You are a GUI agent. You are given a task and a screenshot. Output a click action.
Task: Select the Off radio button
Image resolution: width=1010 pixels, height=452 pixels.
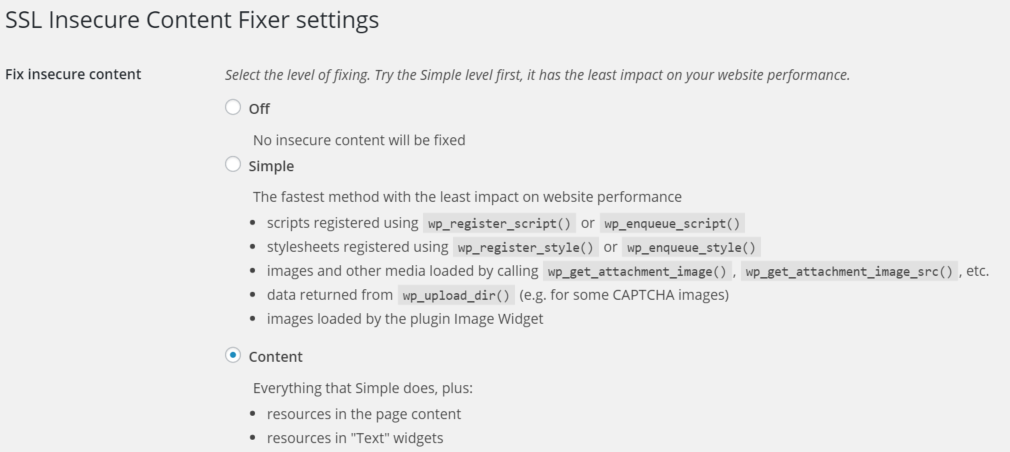233,108
